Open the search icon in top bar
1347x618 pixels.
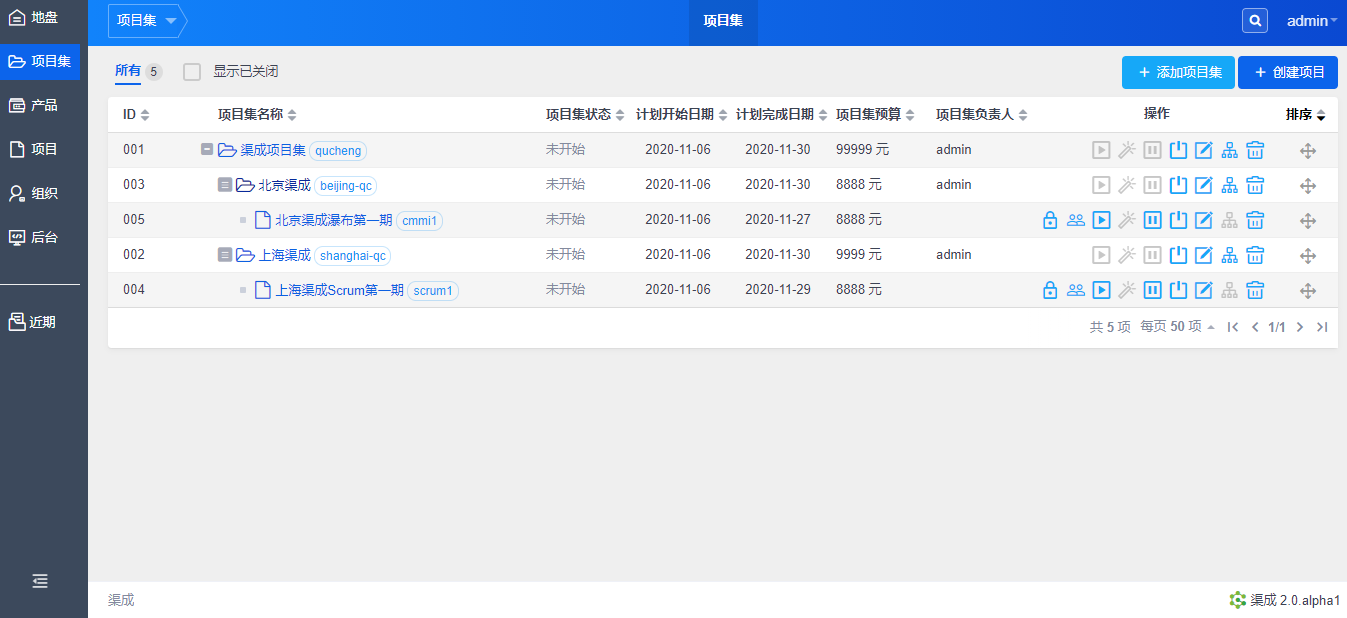tap(1254, 21)
